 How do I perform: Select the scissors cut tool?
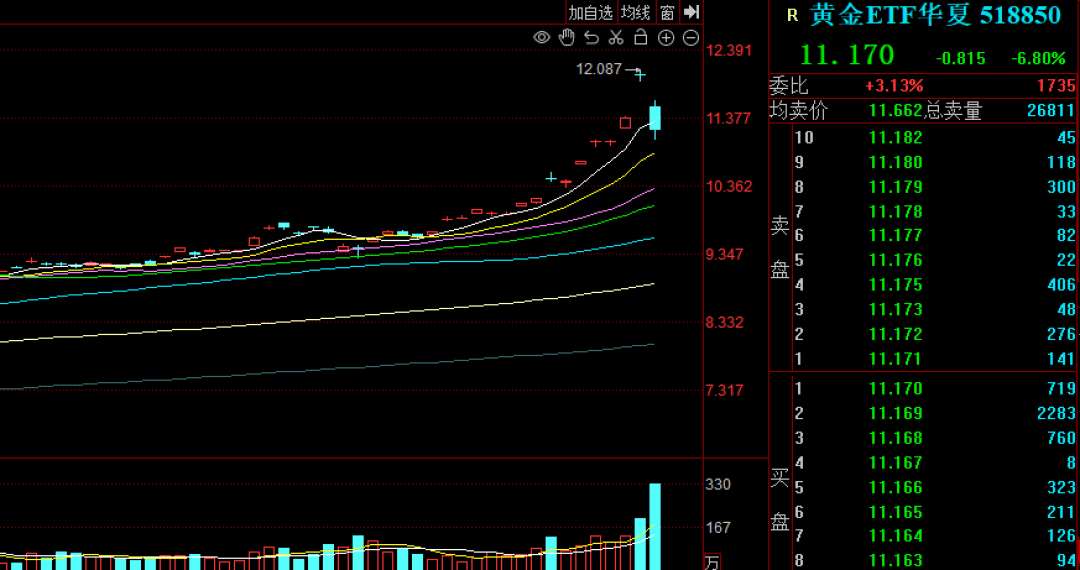[x=616, y=38]
